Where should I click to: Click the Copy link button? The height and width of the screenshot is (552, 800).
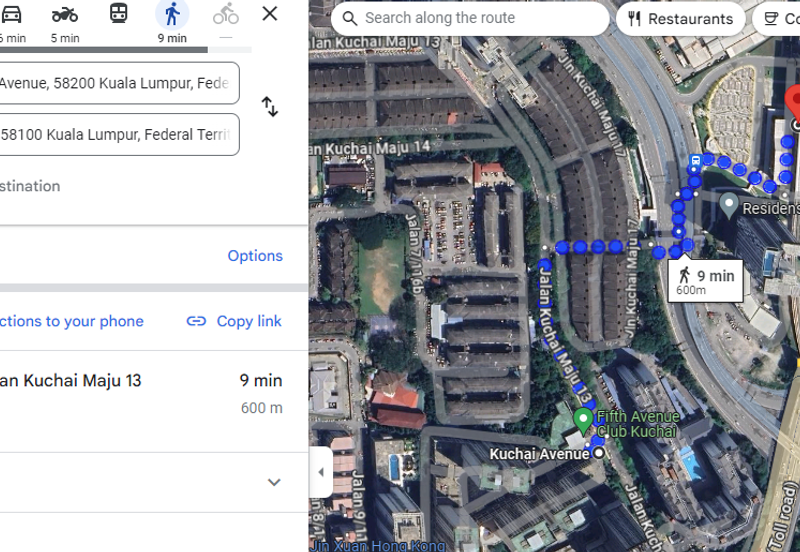235,321
